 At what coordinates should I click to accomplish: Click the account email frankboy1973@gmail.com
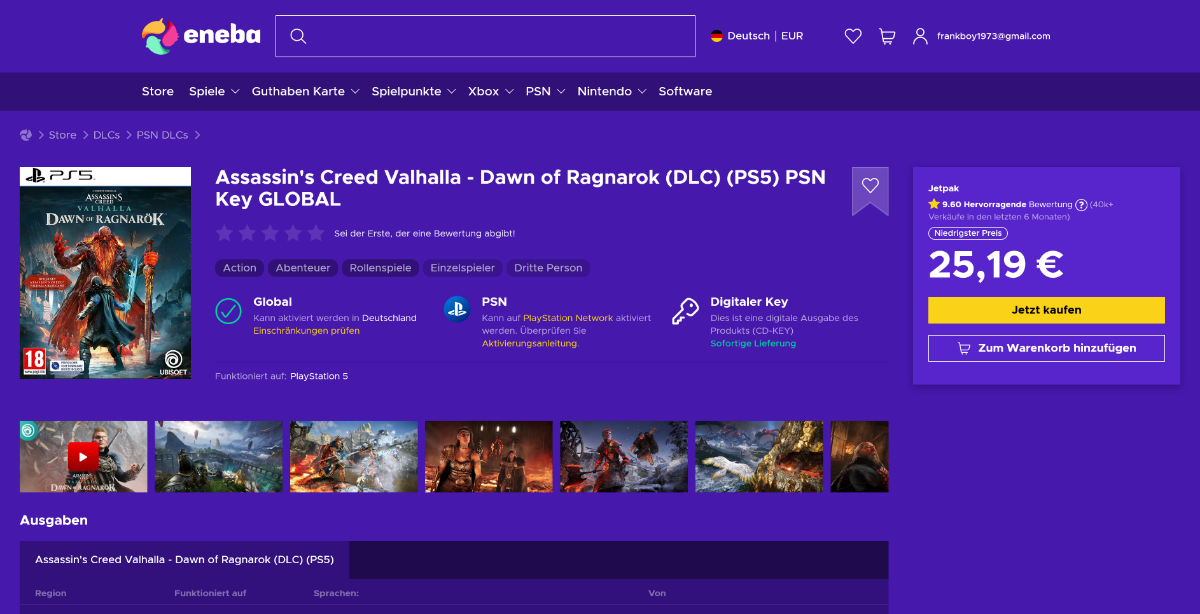point(993,36)
